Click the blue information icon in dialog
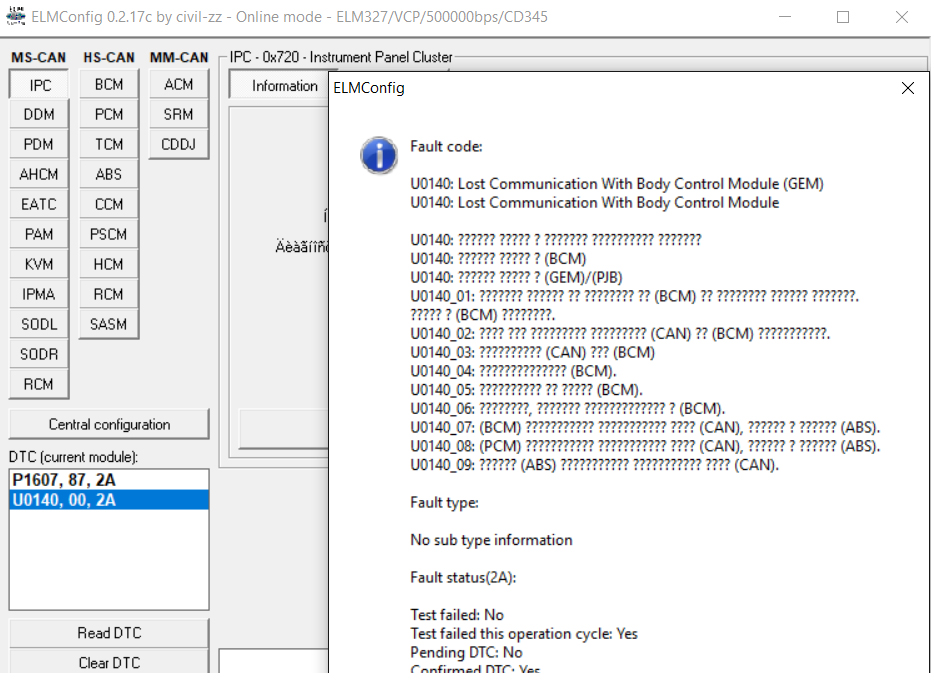Image resolution: width=934 pixels, height=680 pixels. tap(379, 156)
